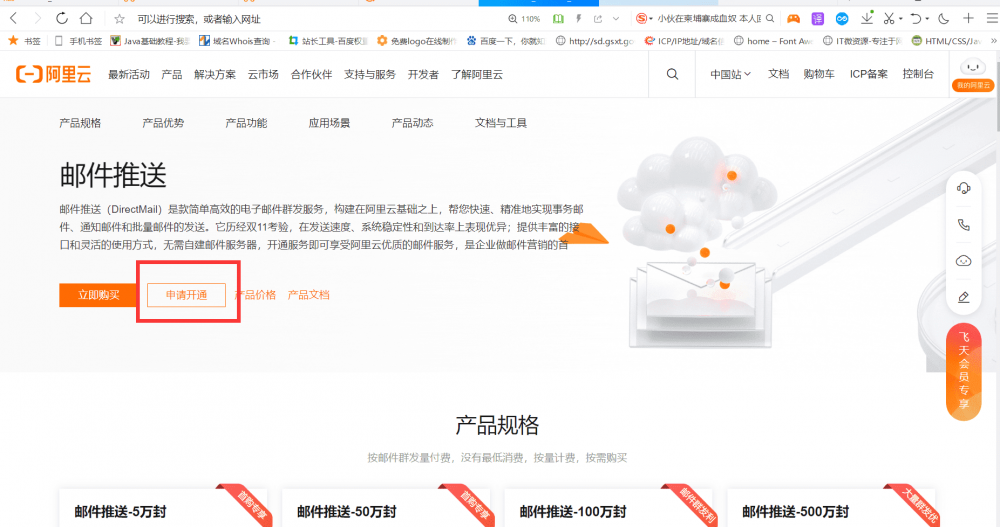Open the Sogou search engine selector
Image resolution: width=1000 pixels, height=527 pixels.
(x=644, y=19)
